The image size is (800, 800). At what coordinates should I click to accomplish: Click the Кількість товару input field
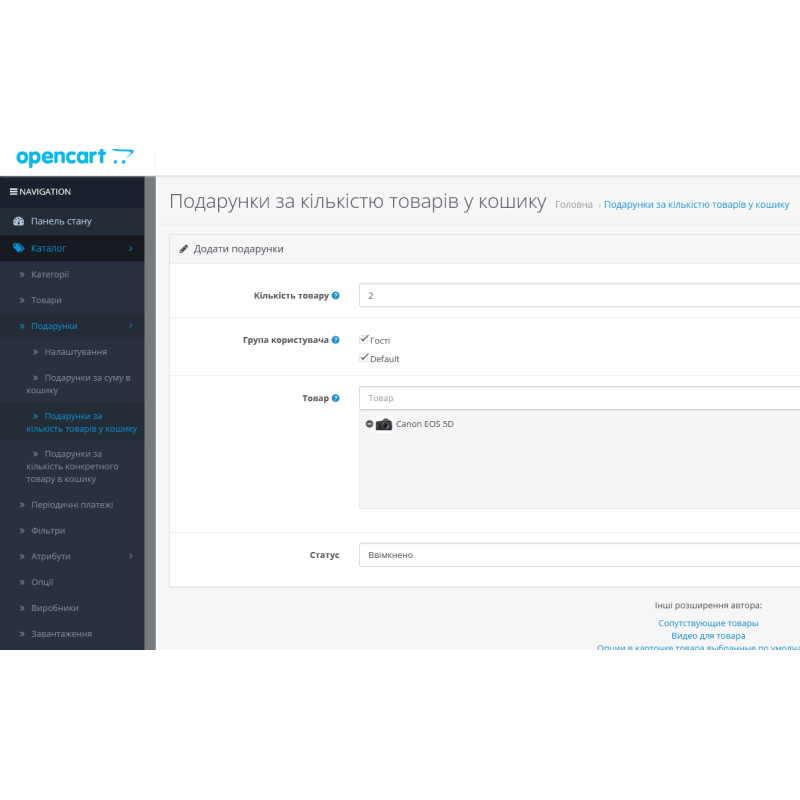(x=580, y=296)
